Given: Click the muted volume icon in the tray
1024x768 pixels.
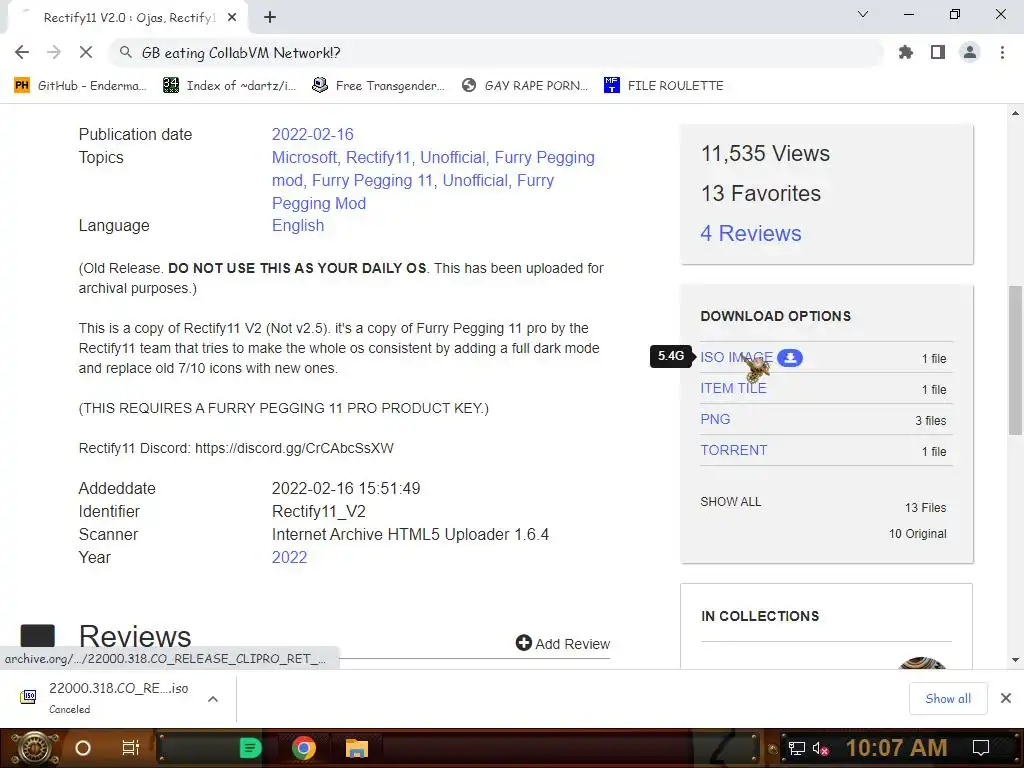Looking at the screenshot, I should pyautogui.click(x=820, y=748).
